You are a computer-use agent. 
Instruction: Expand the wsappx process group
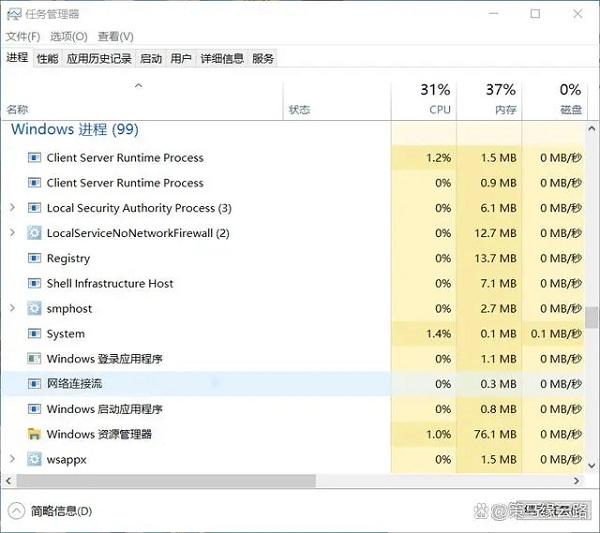coord(12,459)
